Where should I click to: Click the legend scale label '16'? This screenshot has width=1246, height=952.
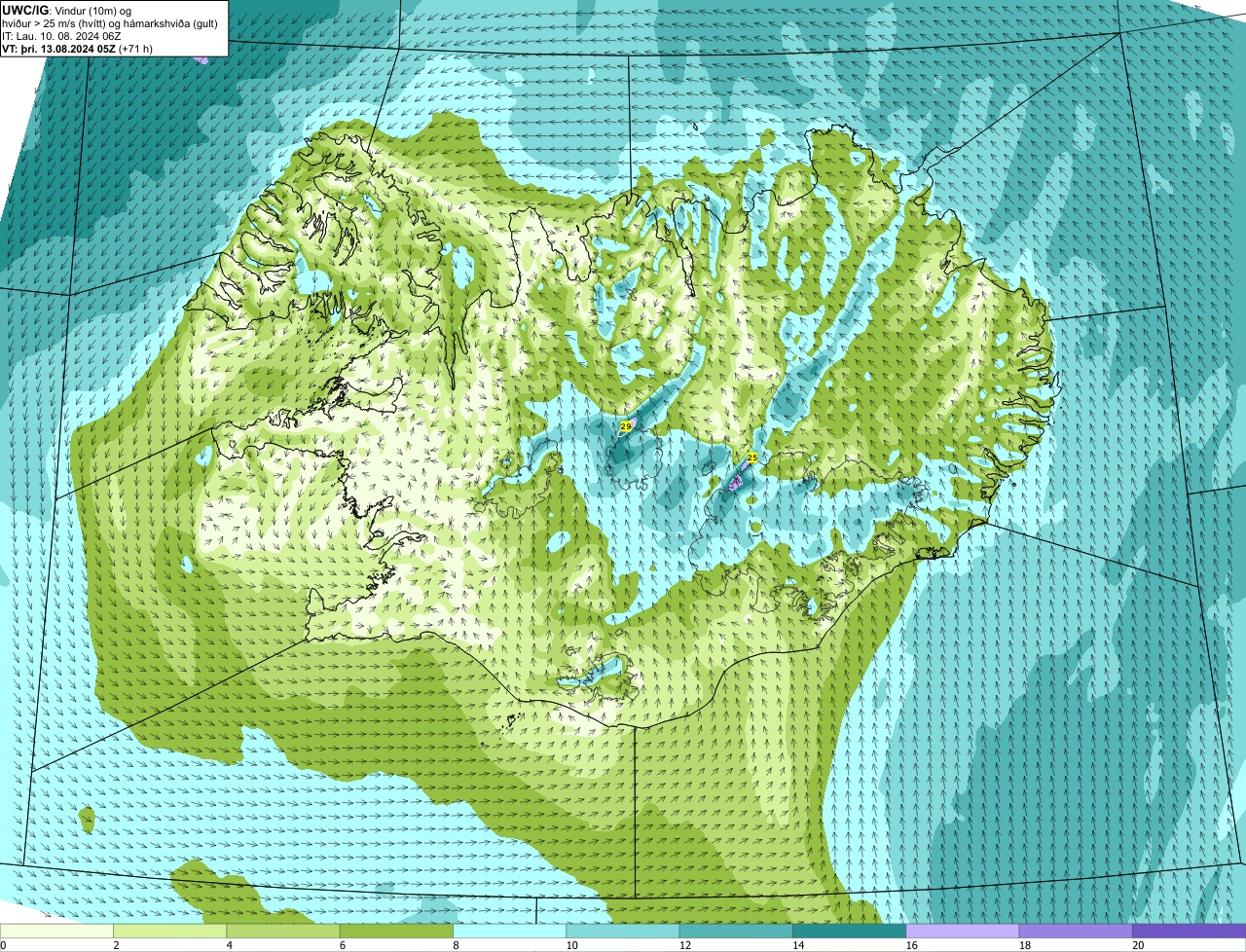(x=912, y=945)
